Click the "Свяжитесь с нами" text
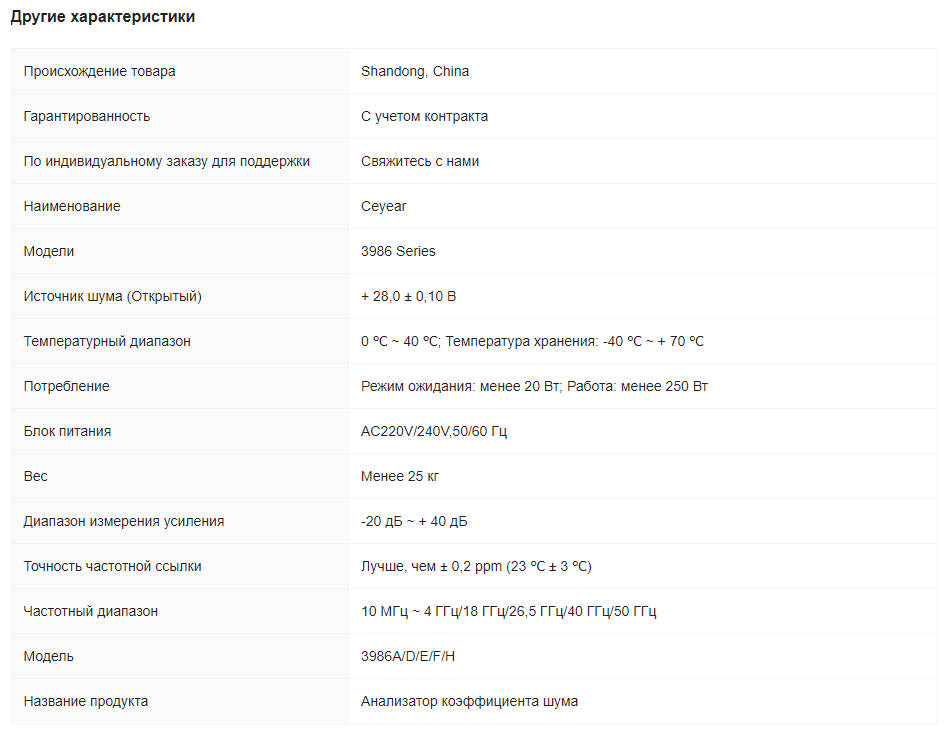This screenshot has height=738, width=948. tap(420, 161)
